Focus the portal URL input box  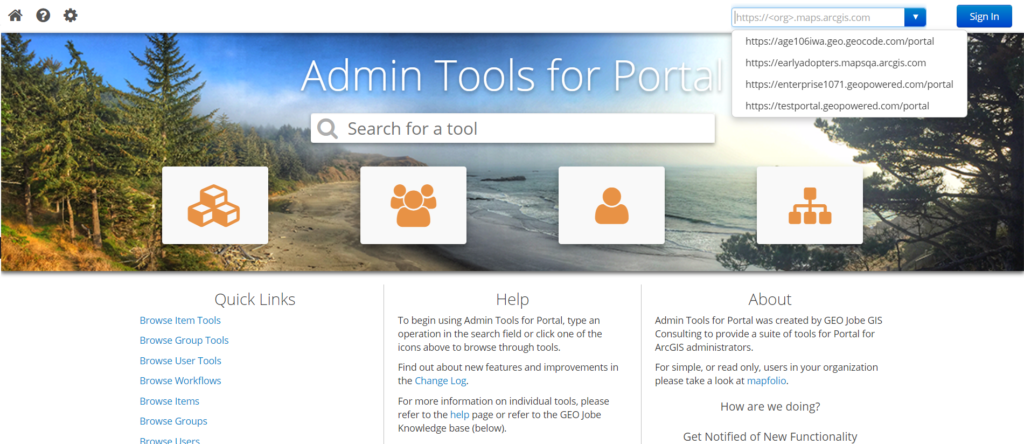click(817, 17)
